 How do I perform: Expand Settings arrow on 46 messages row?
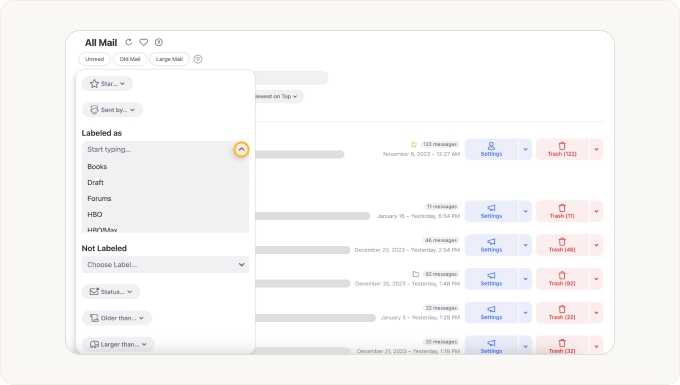[x=525, y=245]
